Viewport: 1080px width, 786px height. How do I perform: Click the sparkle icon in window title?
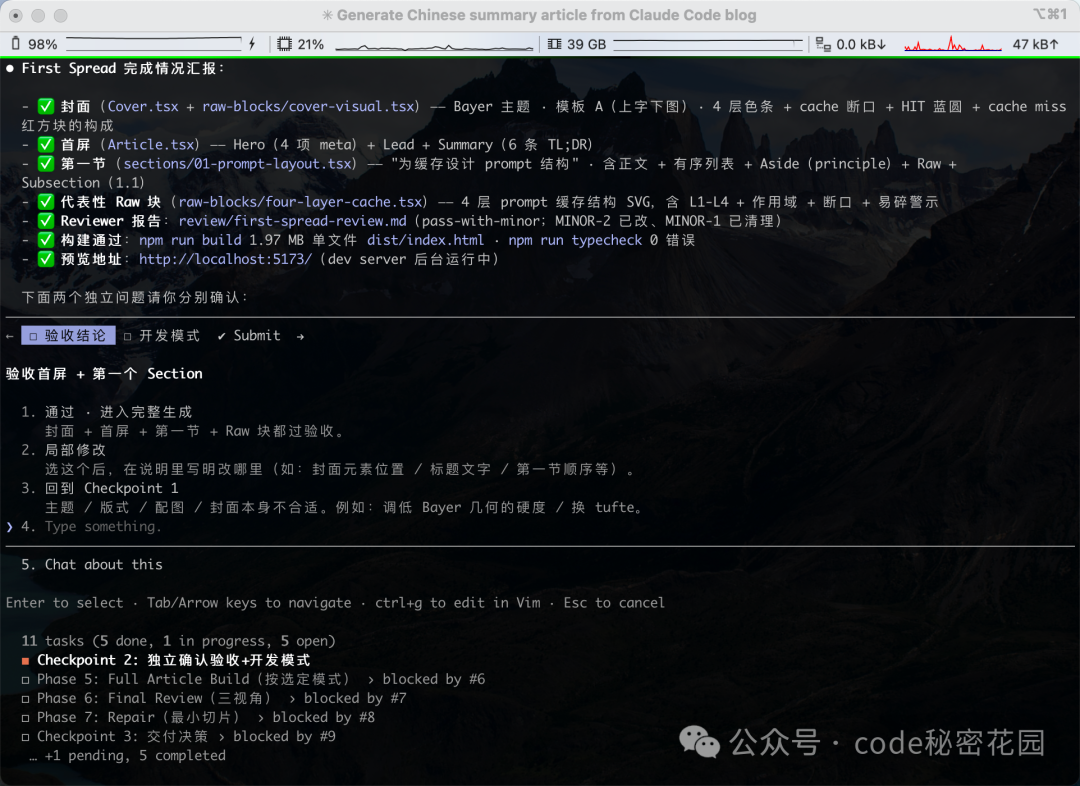(327, 15)
